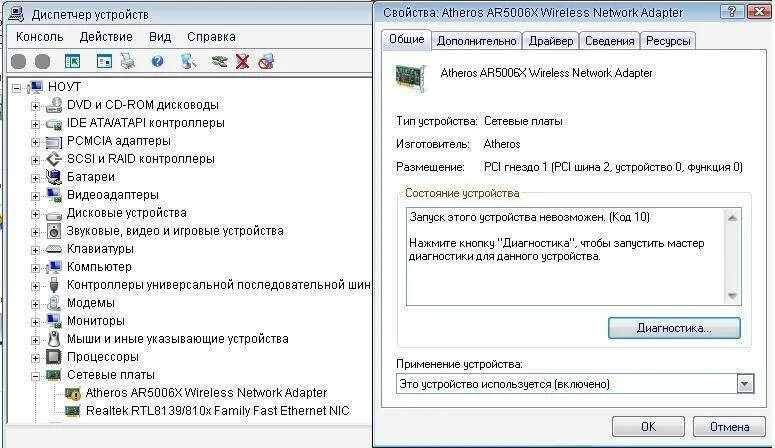
Task: Switch to the Дополнительно tab
Action: (x=476, y=41)
